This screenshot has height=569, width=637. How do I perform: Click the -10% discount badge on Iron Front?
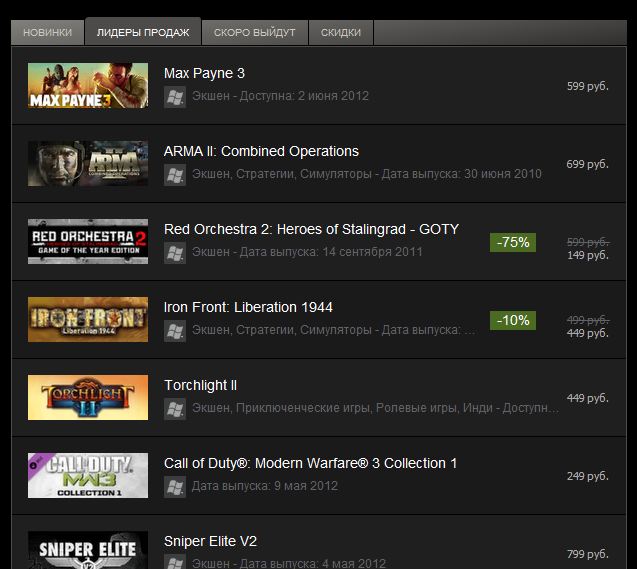[513, 320]
